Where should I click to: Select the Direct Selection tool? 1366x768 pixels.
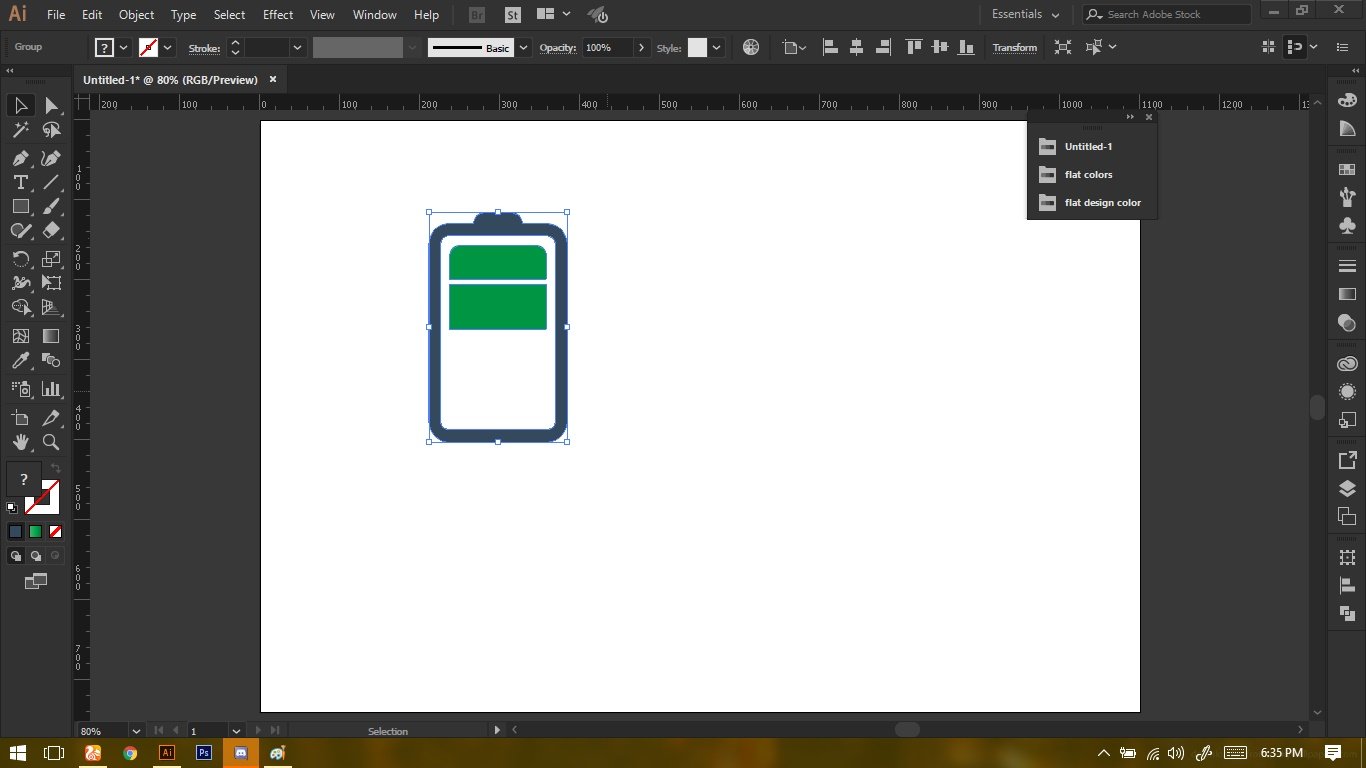click(52, 106)
